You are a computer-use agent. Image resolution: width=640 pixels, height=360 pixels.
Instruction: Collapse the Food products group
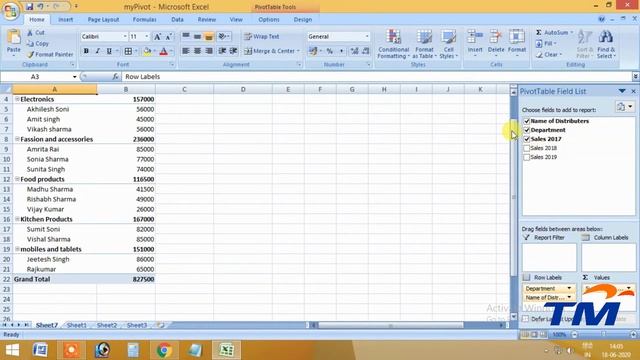click(17, 179)
